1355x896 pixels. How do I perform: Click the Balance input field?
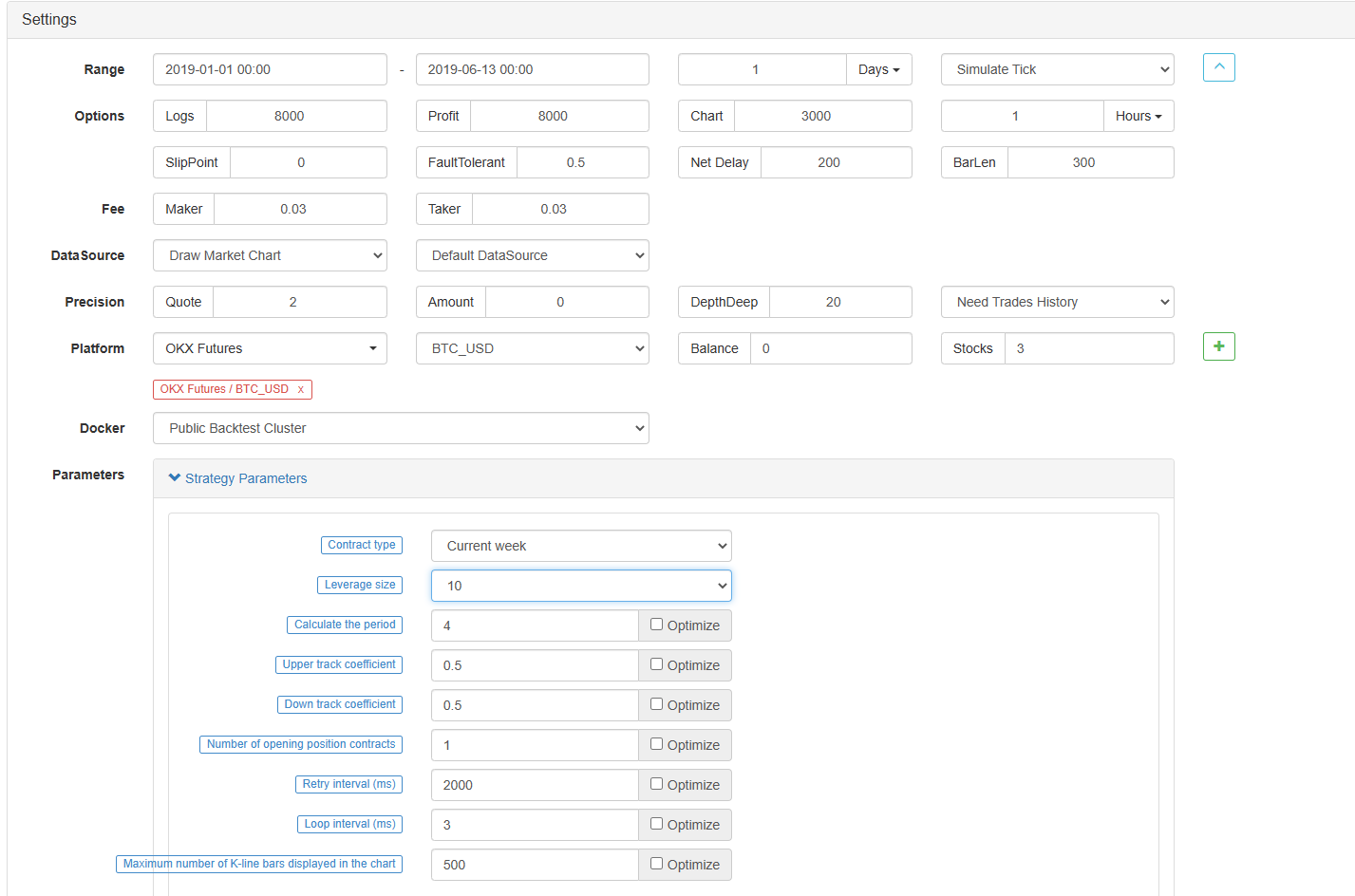[x=831, y=348]
